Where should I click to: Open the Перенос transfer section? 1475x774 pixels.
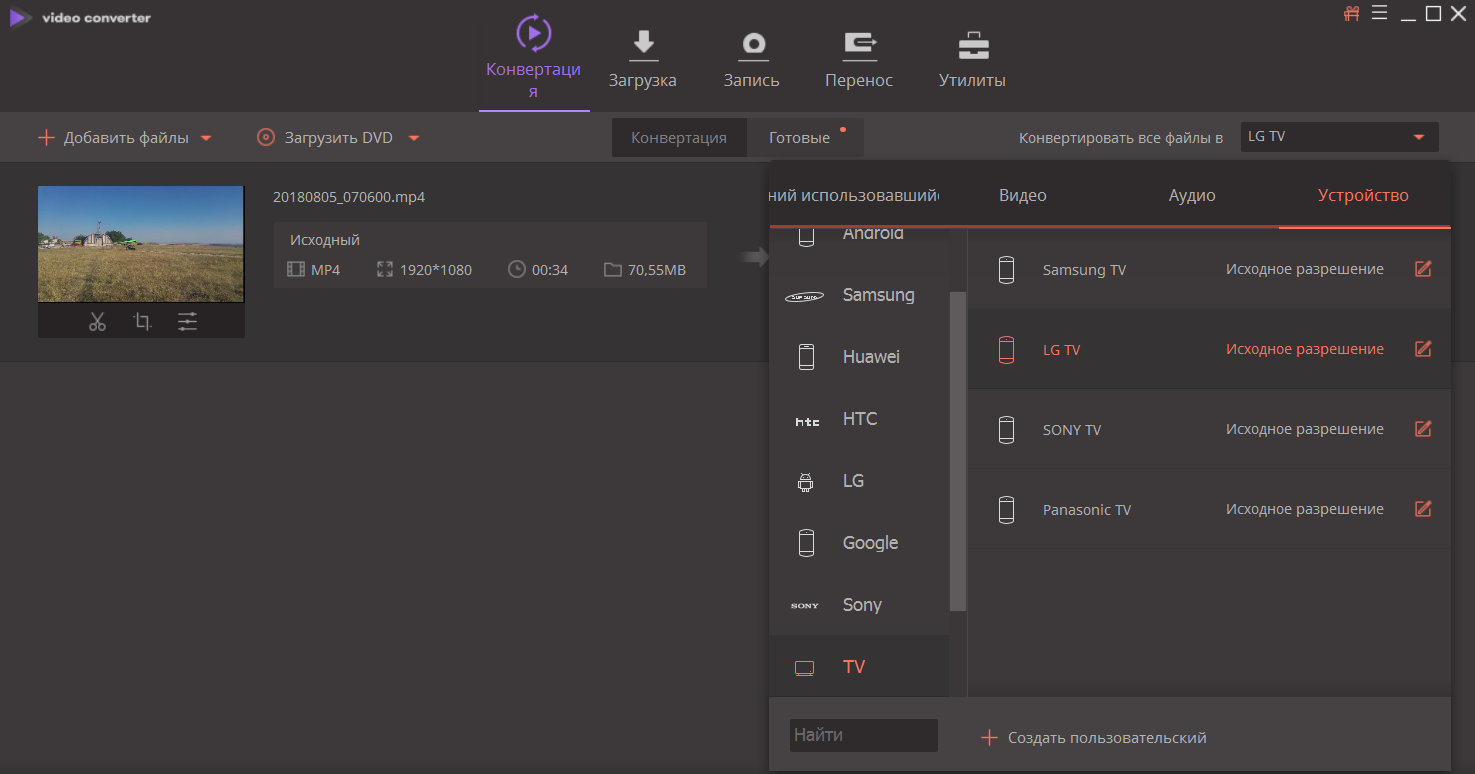[x=859, y=60]
